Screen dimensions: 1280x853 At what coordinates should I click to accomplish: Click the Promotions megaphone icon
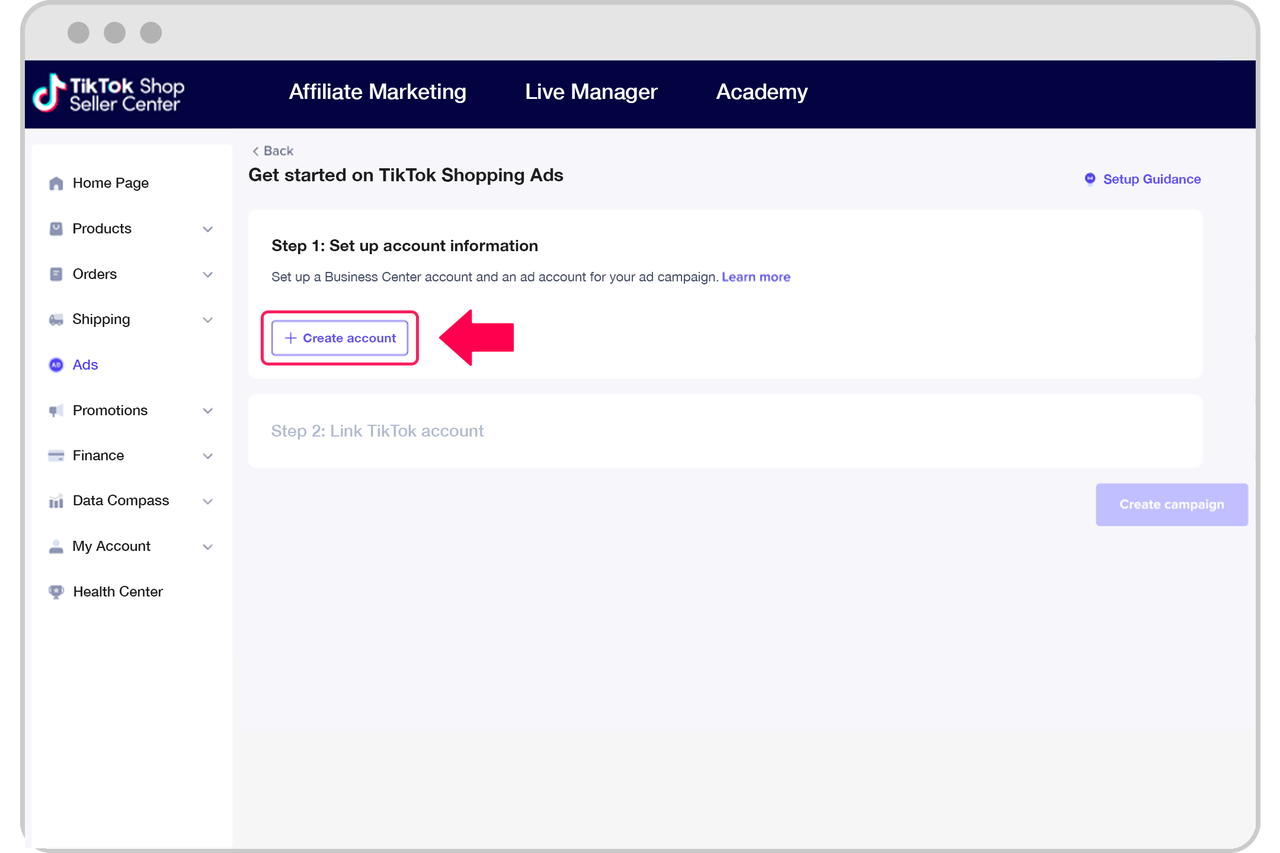(x=56, y=411)
